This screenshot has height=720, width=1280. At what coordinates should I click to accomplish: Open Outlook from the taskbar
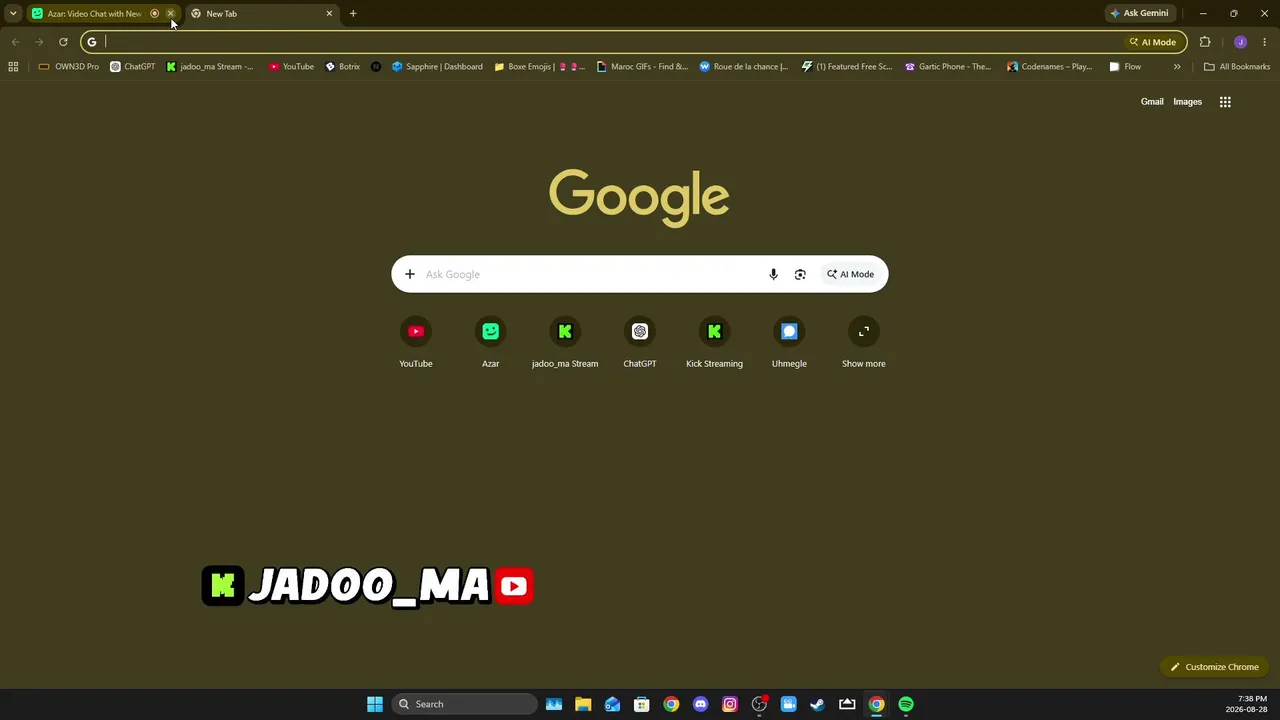612,704
